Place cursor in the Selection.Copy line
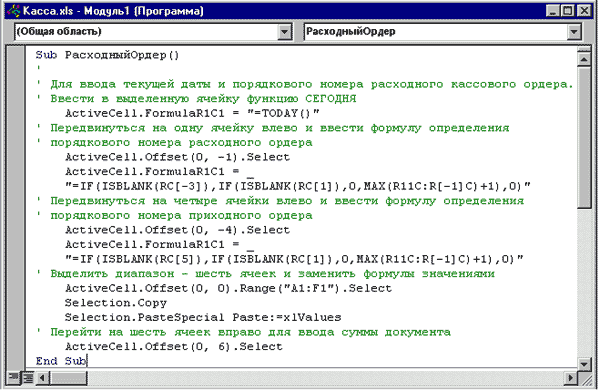Screen dimensions: 600x391 click(116, 303)
